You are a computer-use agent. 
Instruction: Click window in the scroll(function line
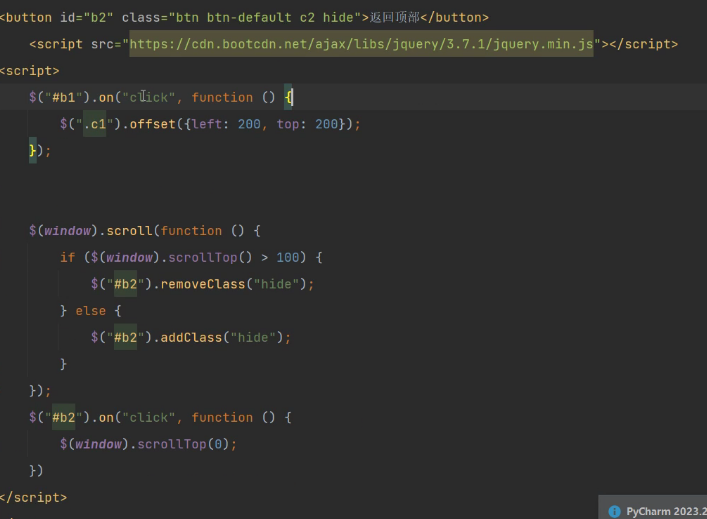point(67,231)
